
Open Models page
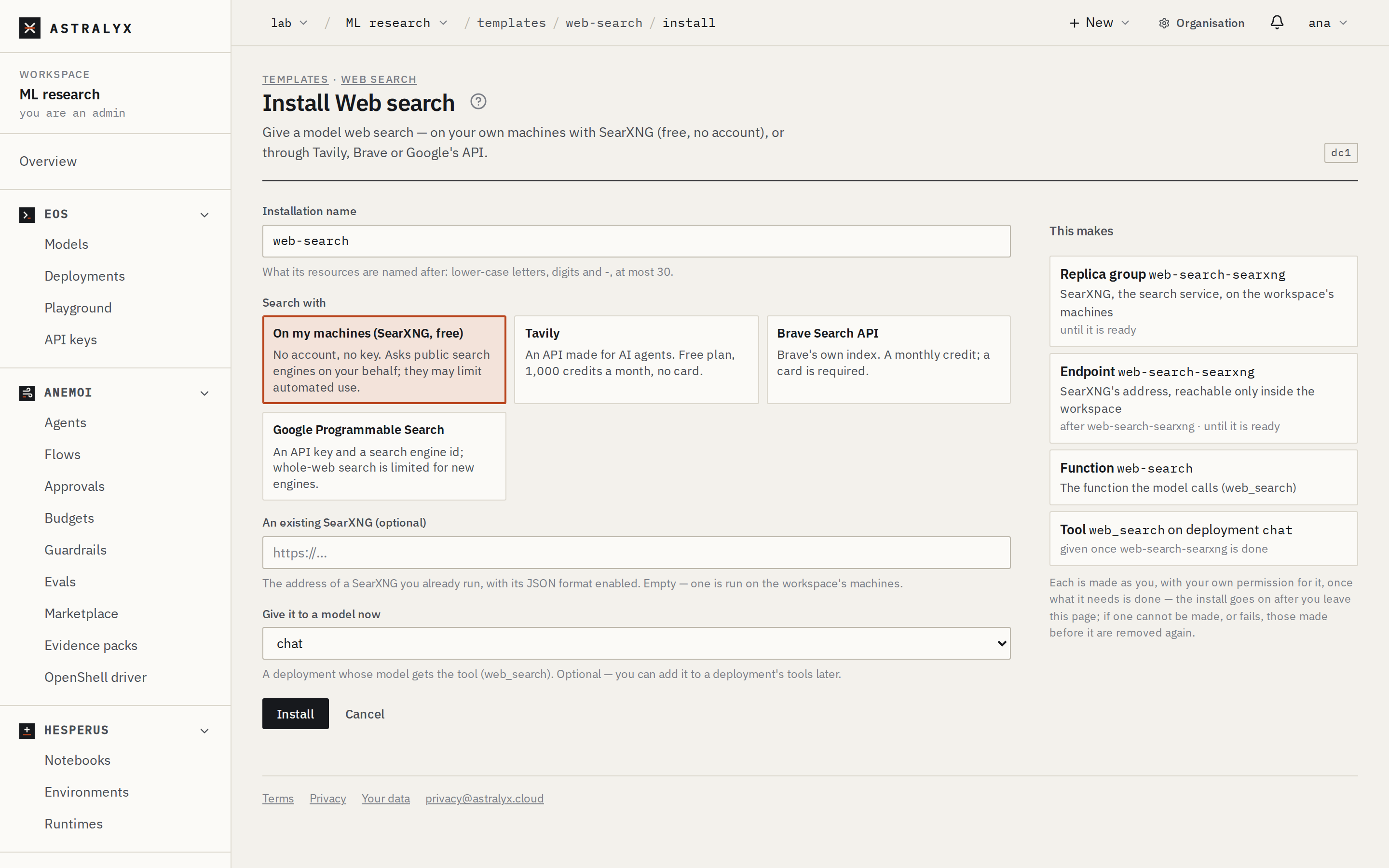[x=67, y=244]
